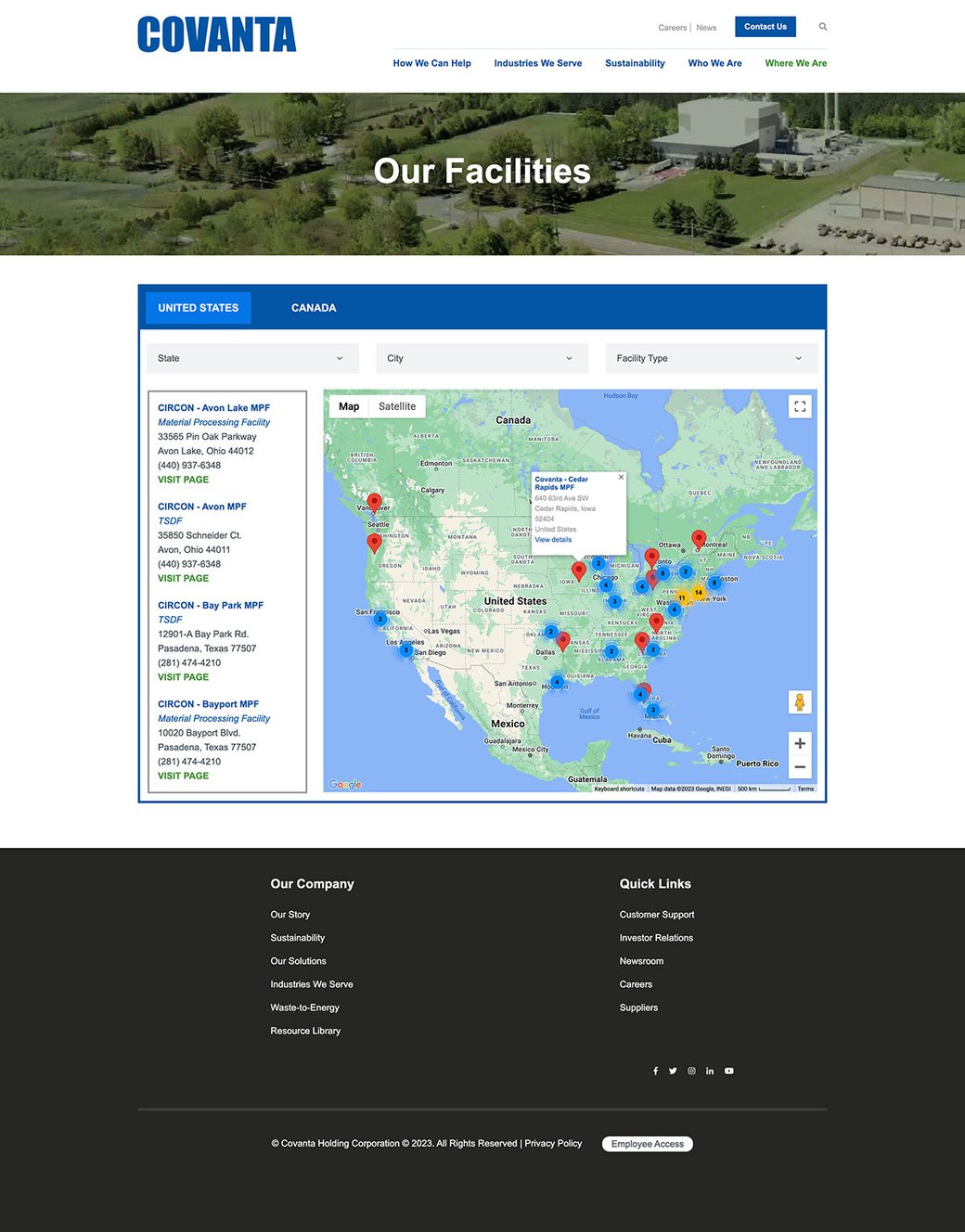This screenshot has height=1232, width=965.
Task: Click the cluster marker near San Francisco
Action: [x=380, y=619]
